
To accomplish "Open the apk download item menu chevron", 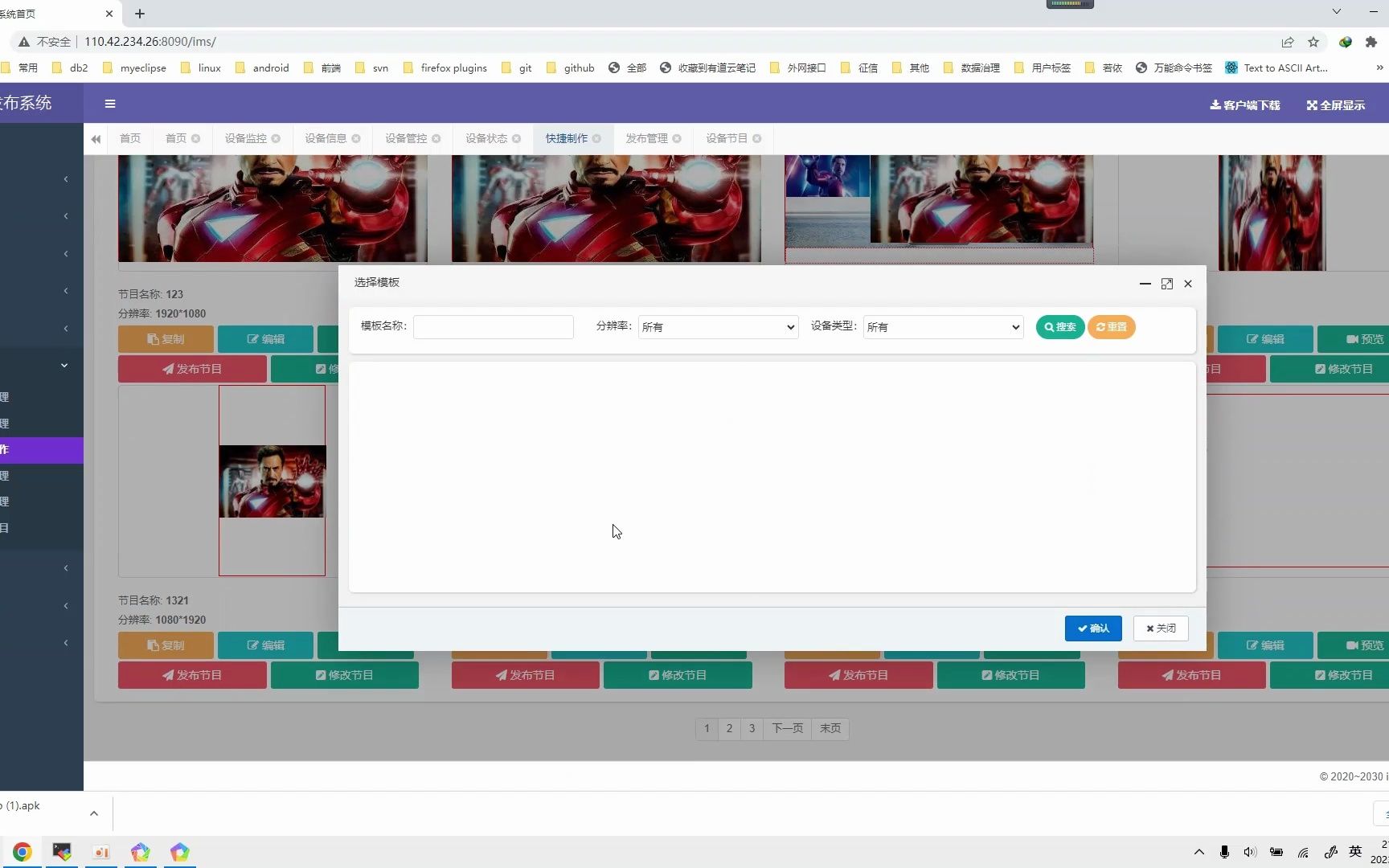I will coord(94,813).
